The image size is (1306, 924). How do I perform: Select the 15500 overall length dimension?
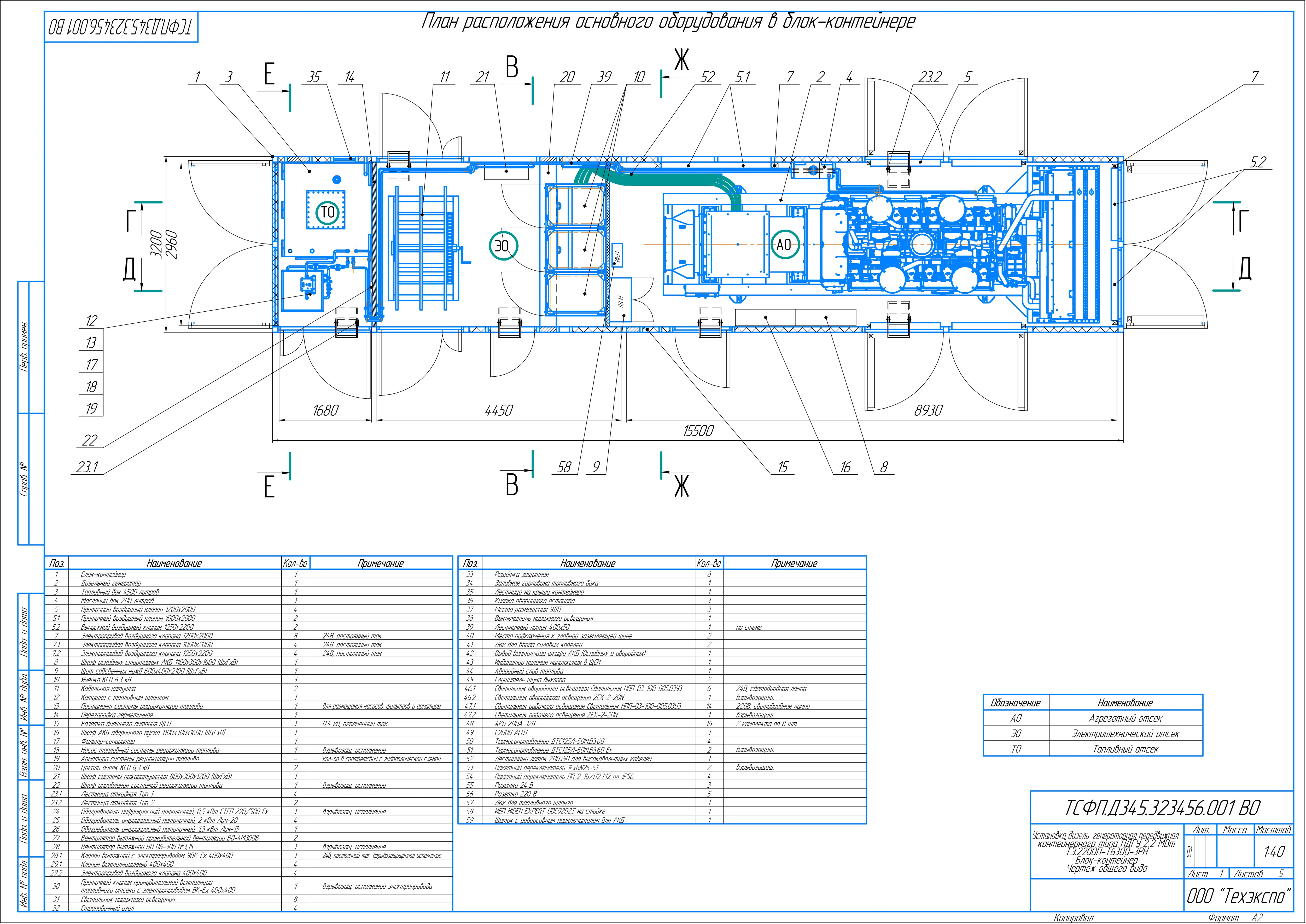coord(698,431)
